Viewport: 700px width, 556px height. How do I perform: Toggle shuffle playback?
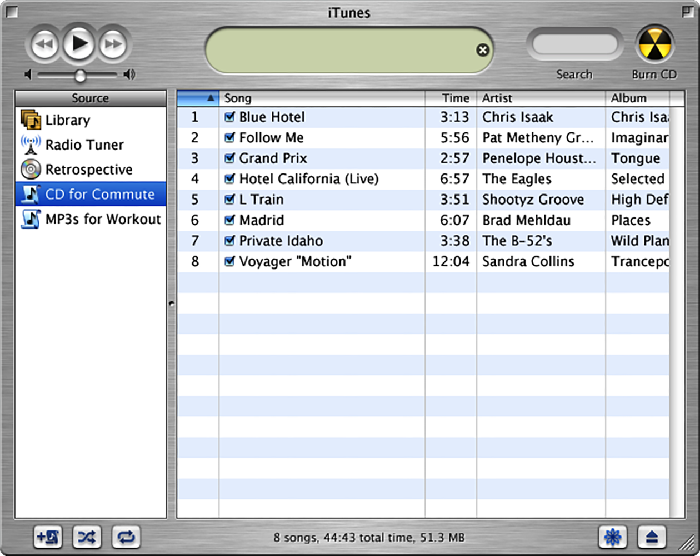pyautogui.click(x=87, y=537)
